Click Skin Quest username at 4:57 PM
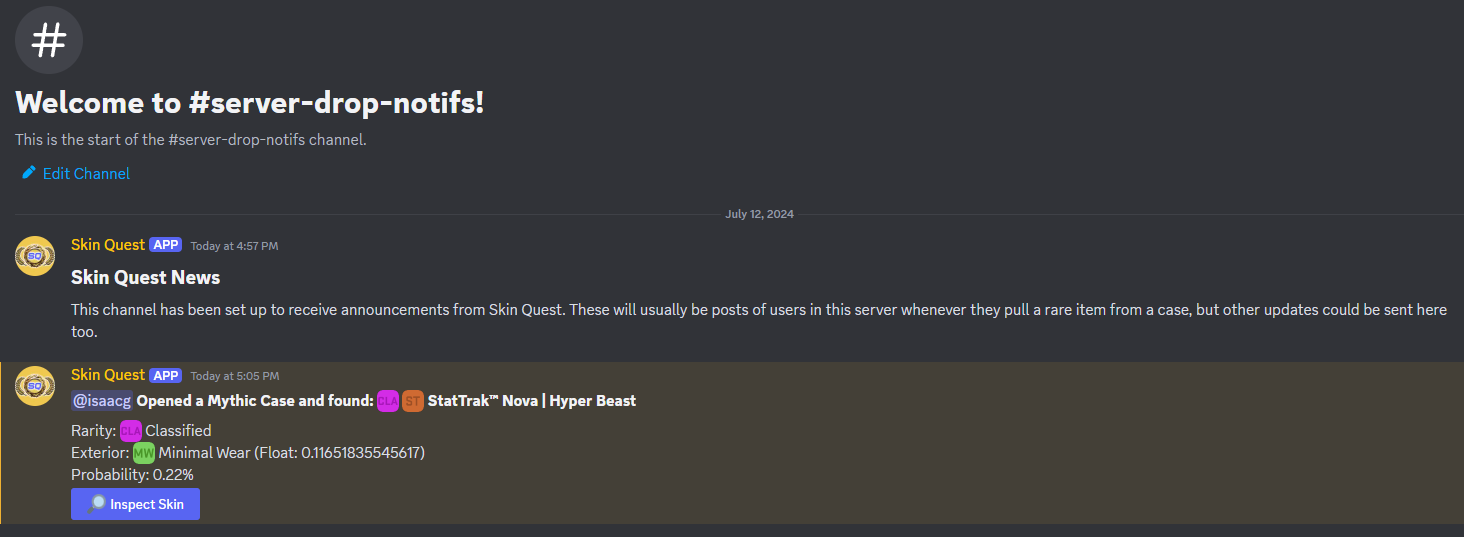 pyautogui.click(x=108, y=245)
